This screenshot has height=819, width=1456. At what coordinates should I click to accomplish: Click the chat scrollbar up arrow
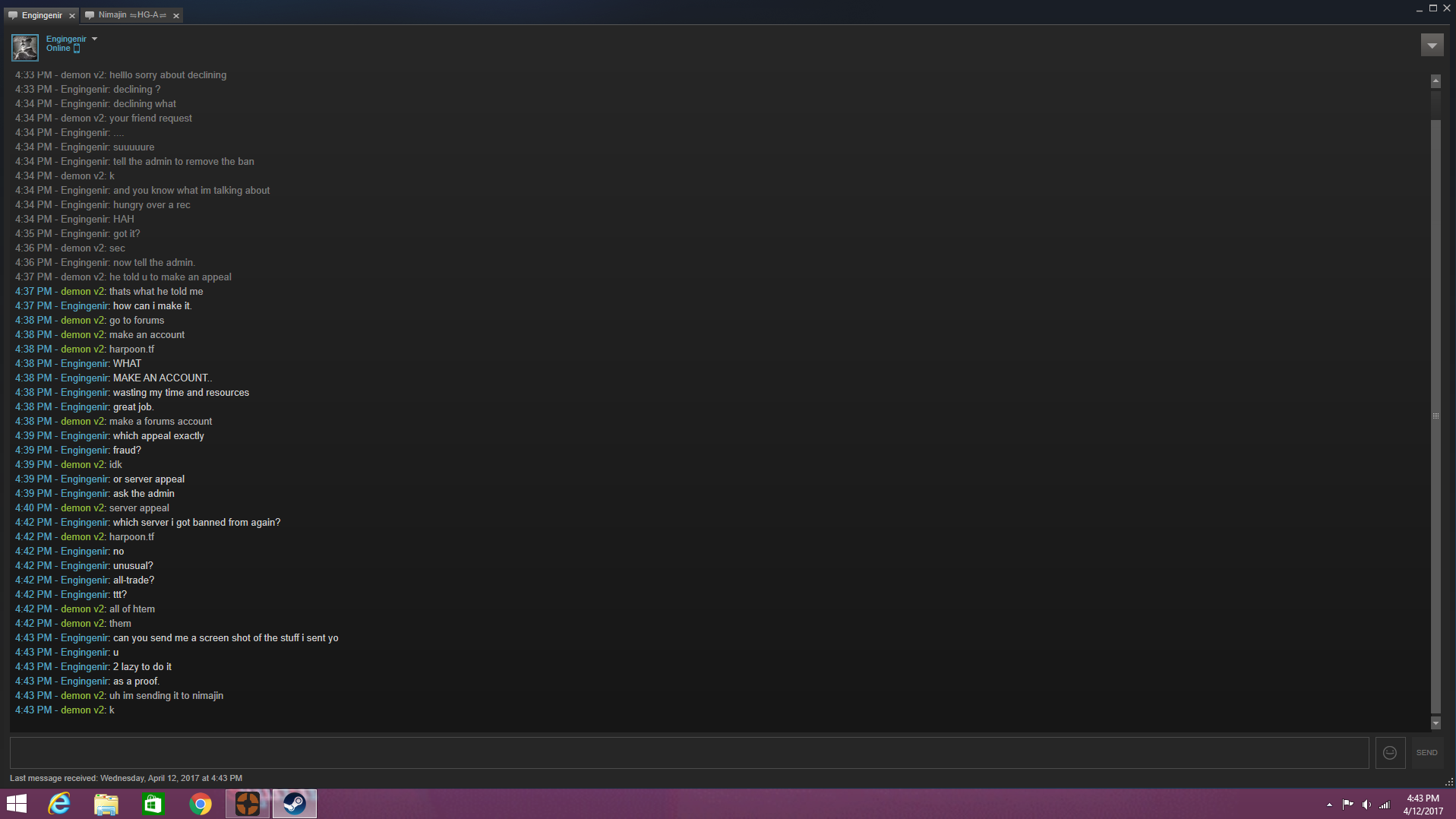click(x=1435, y=81)
